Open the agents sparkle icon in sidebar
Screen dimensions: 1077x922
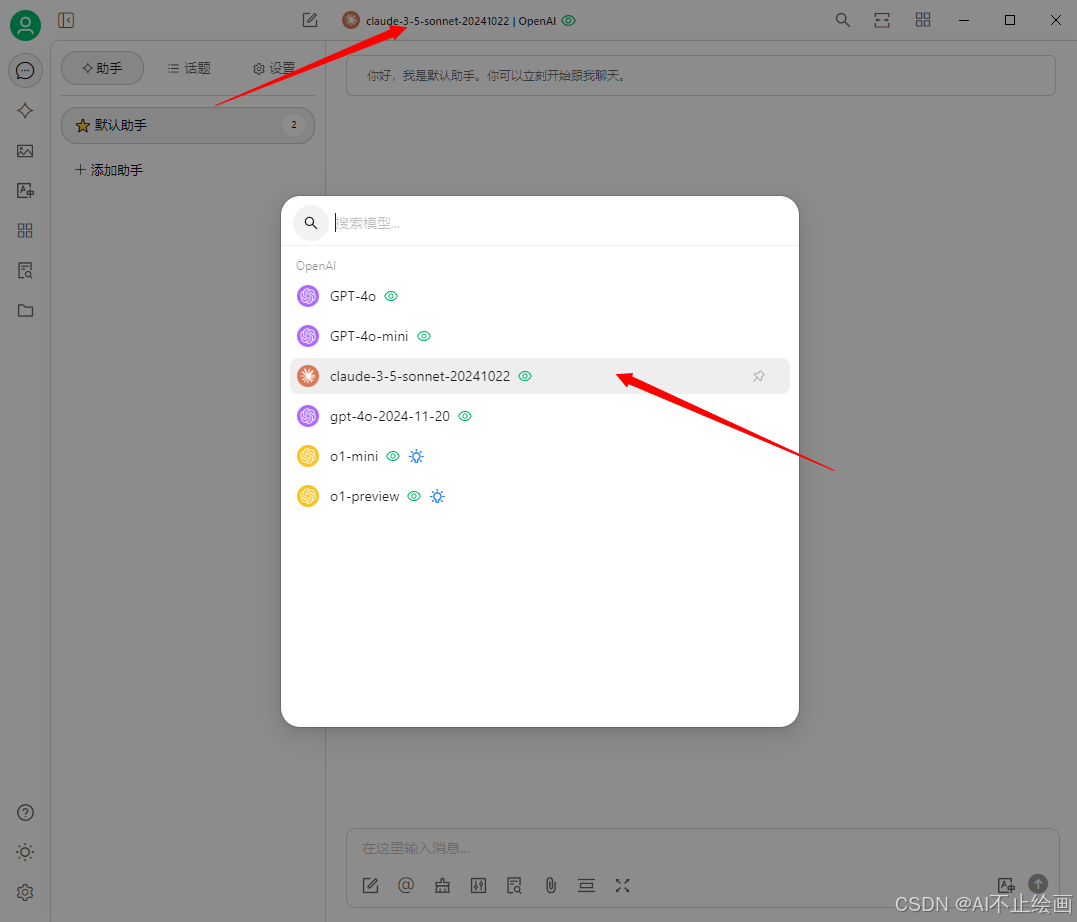(x=25, y=111)
